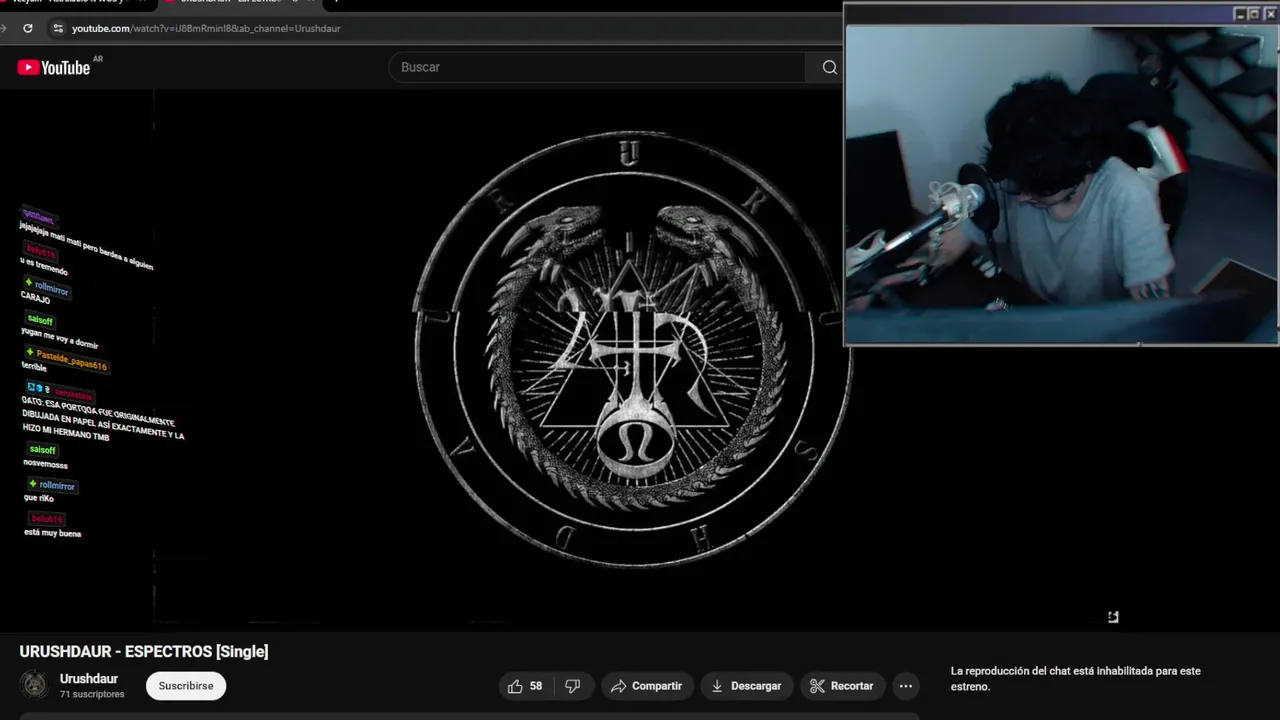The width and height of the screenshot is (1280, 720).
Task: Dislike the video with thumbs-down icon
Action: tap(573, 686)
